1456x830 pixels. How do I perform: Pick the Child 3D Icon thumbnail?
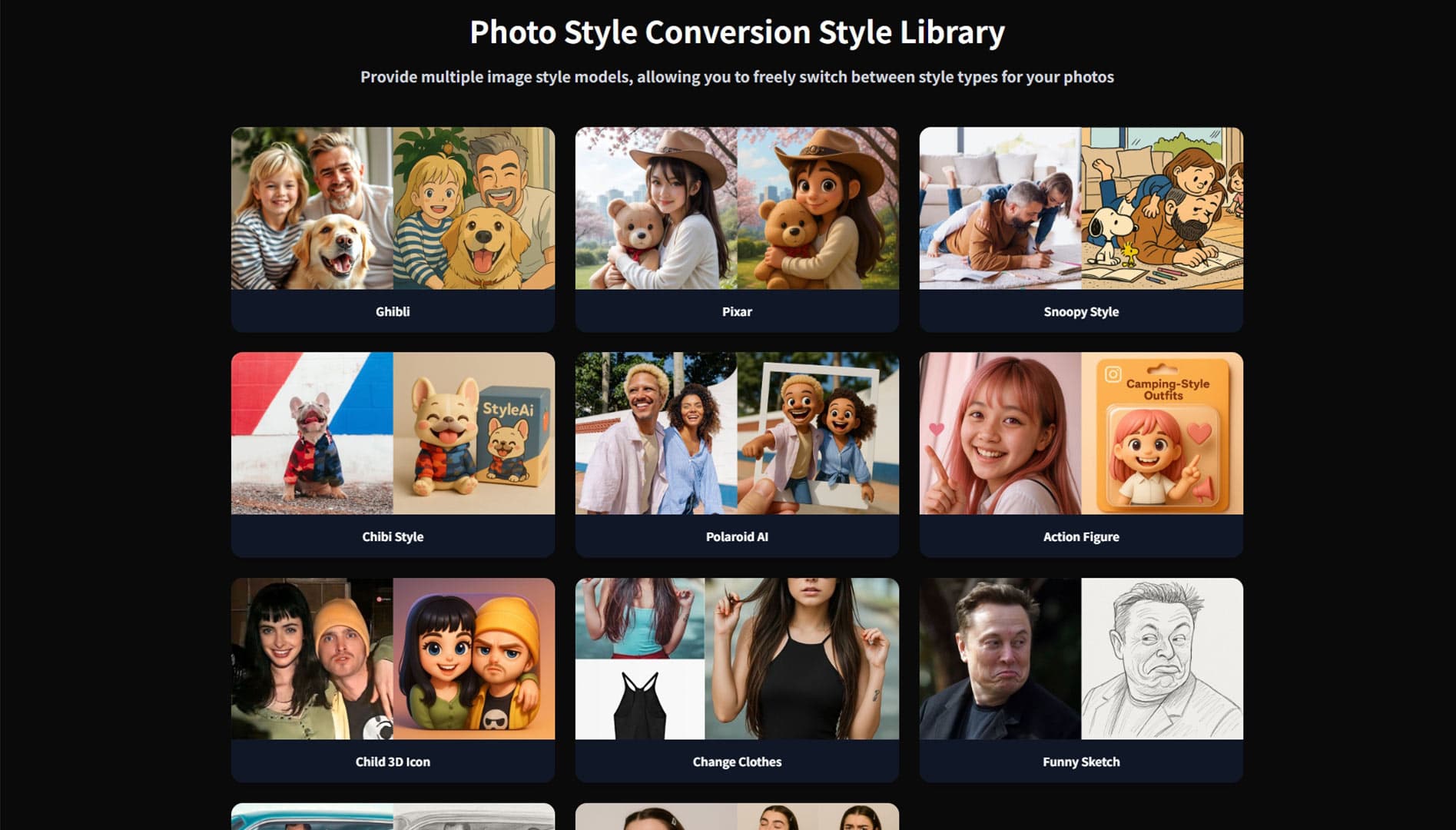click(x=393, y=659)
